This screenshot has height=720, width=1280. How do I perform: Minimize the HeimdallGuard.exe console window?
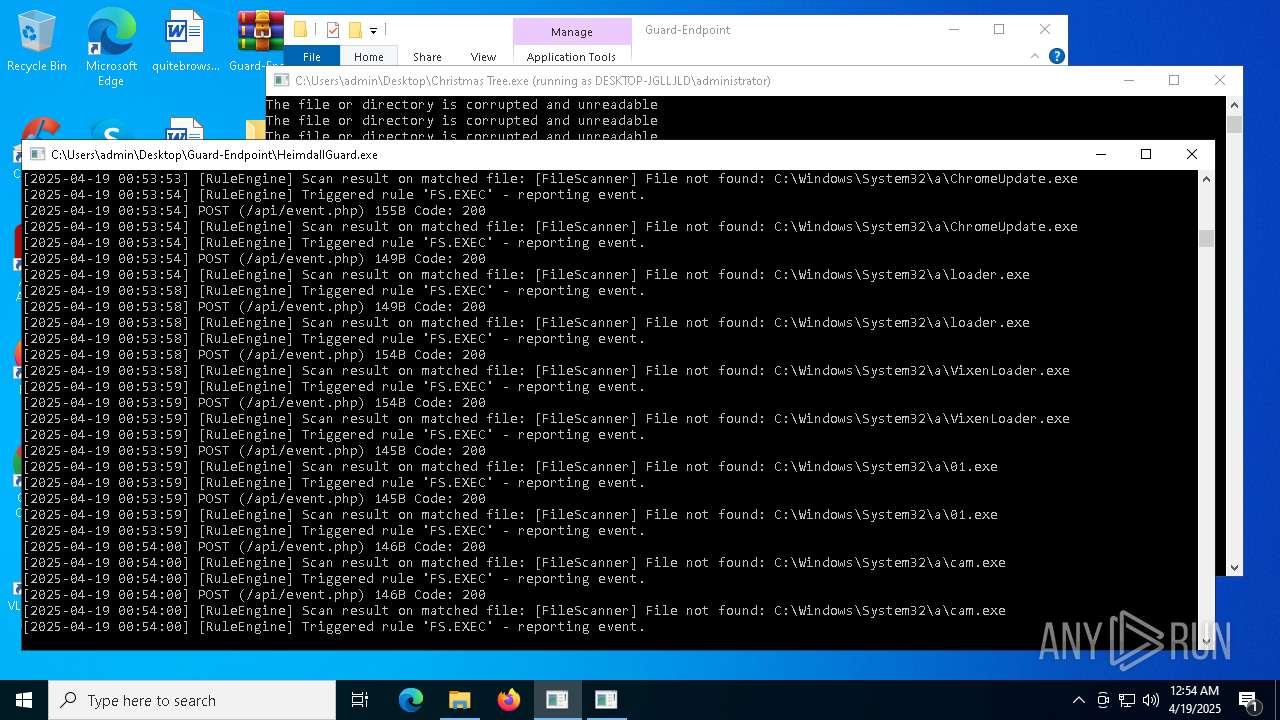[1100, 154]
